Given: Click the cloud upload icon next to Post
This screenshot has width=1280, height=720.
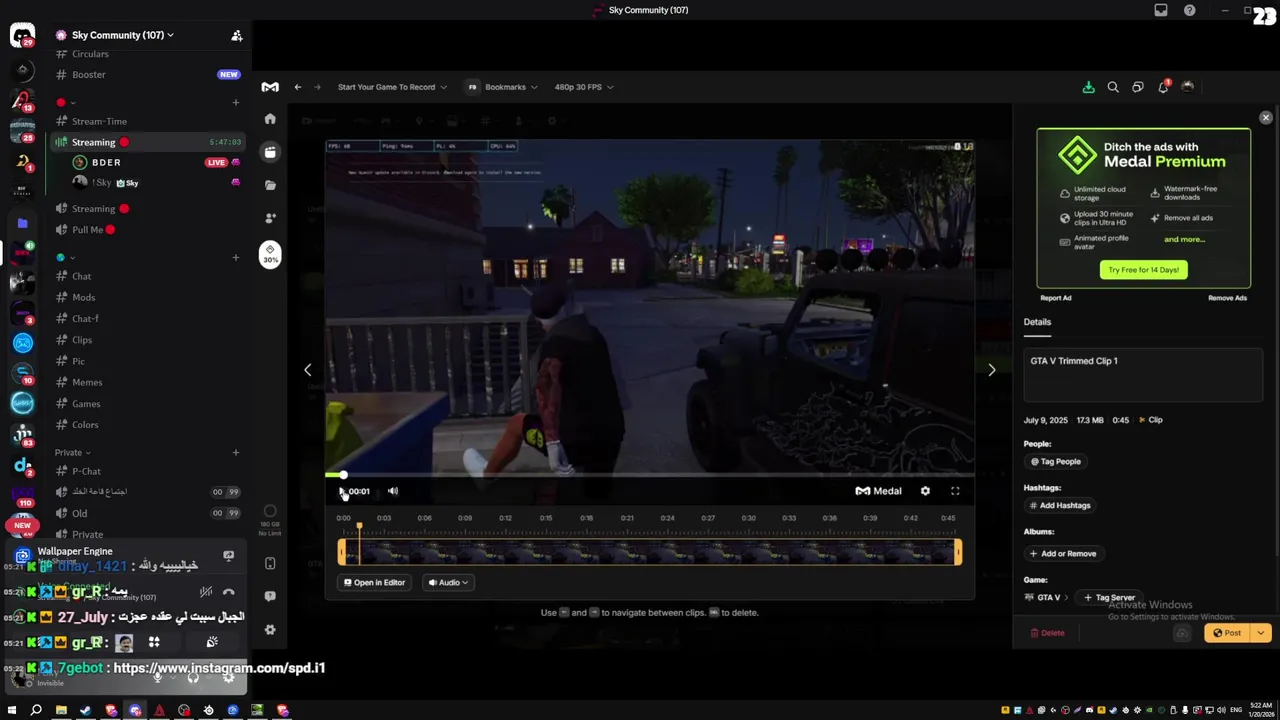Looking at the screenshot, I should [x=1182, y=633].
